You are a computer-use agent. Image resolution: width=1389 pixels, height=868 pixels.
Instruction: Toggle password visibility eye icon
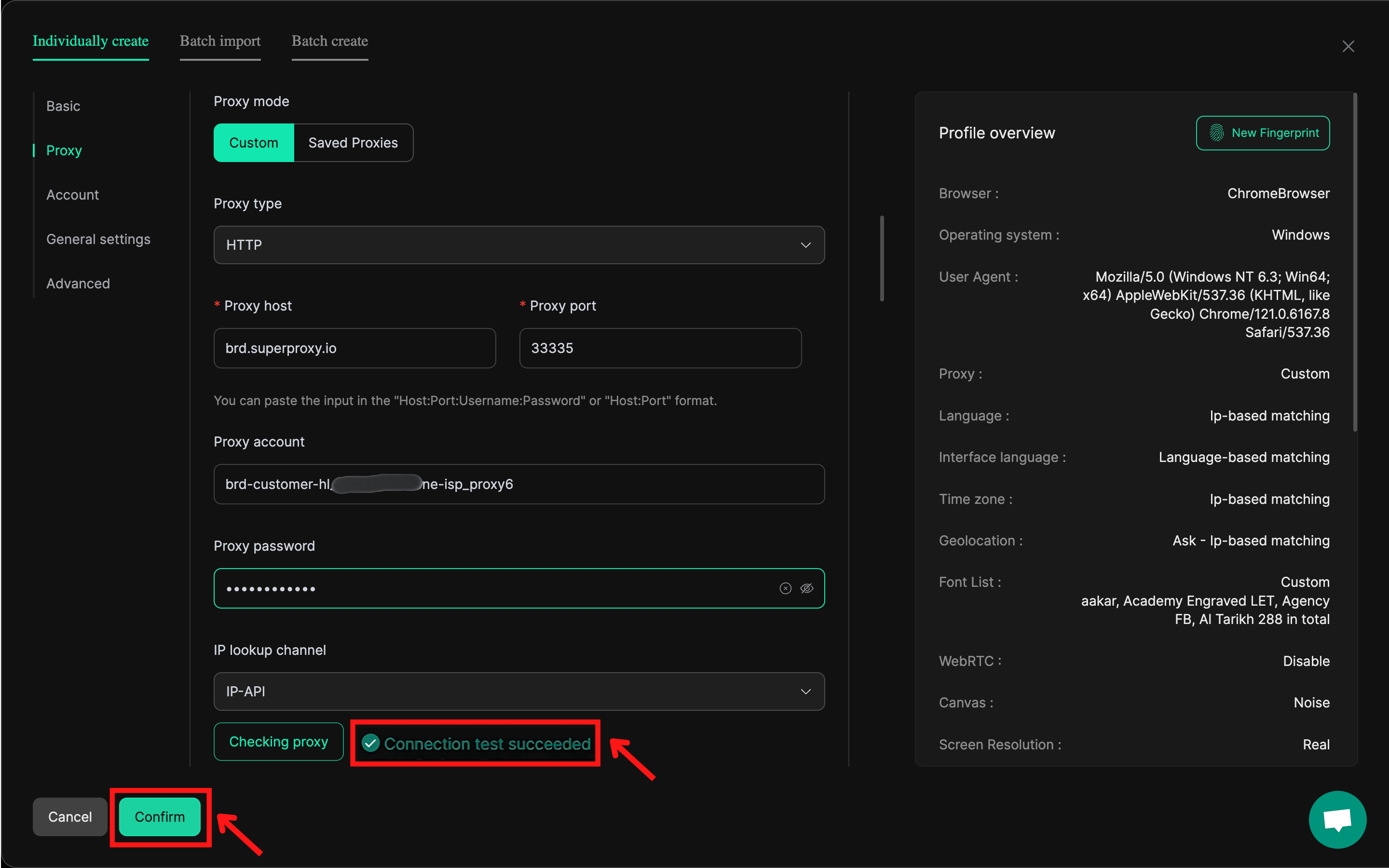pyautogui.click(x=806, y=588)
